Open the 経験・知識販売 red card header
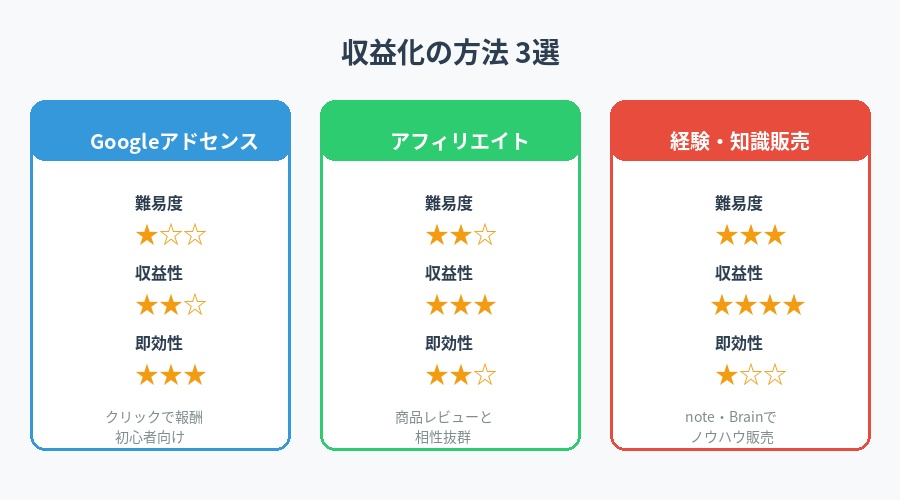The height and width of the screenshot is (500, 900). pos(740,141)
